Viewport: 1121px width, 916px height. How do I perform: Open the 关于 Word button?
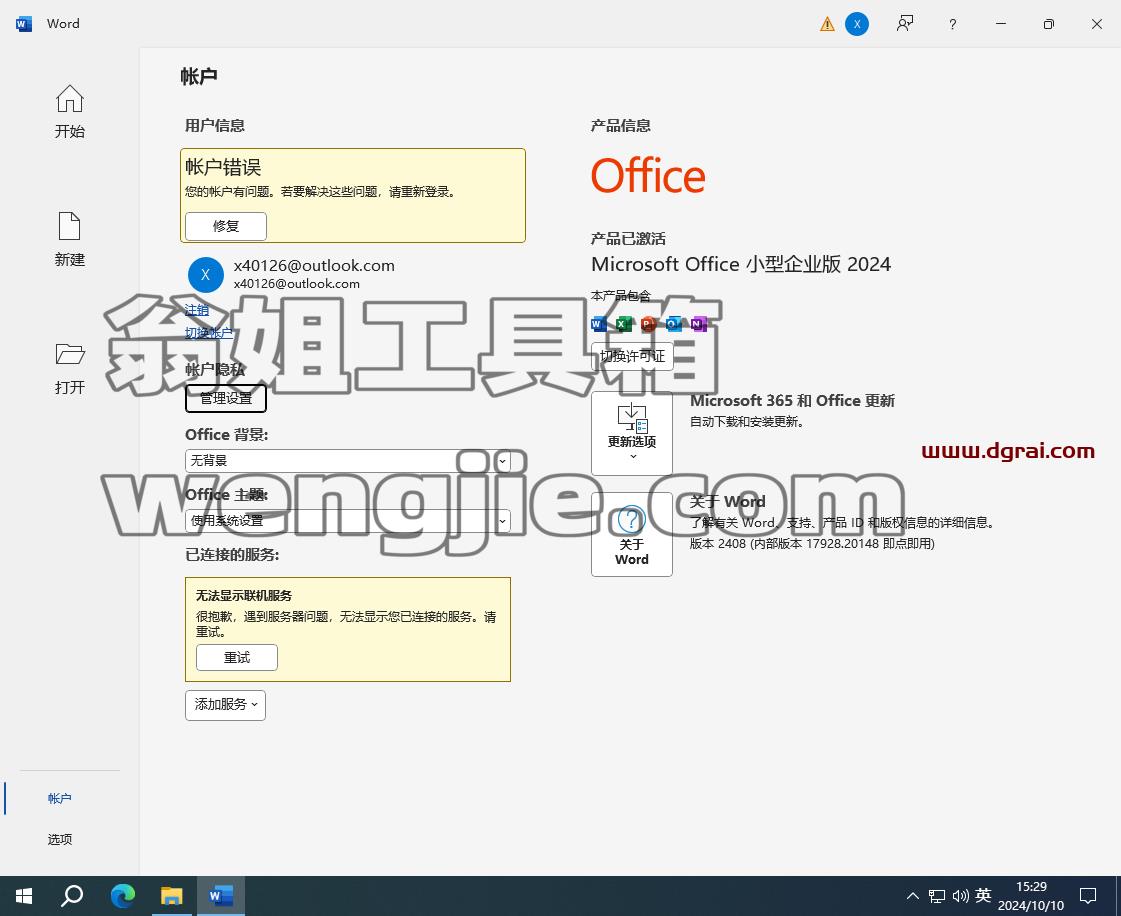[632, 534]
